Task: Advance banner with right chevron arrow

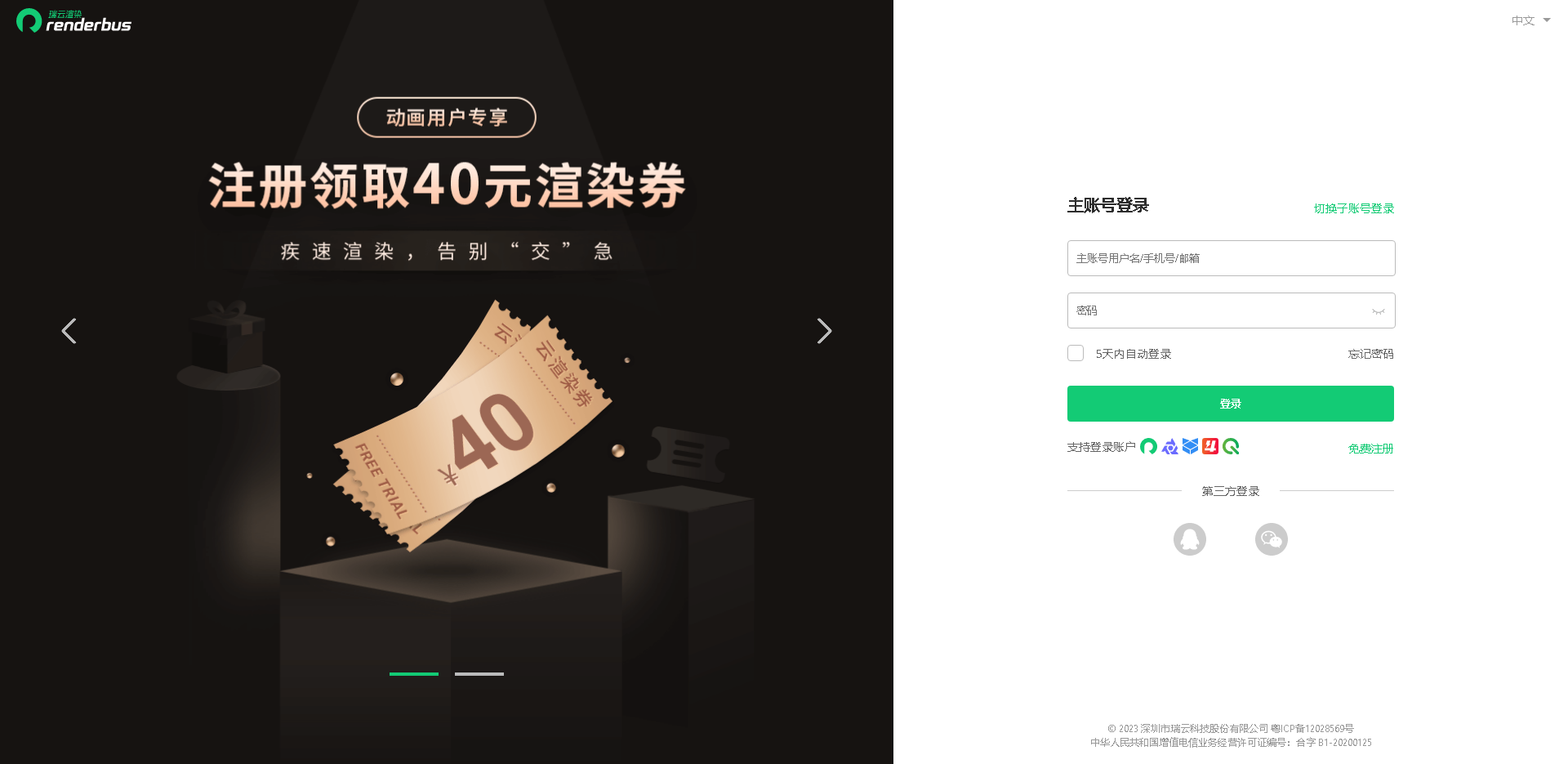Action: 824,331
